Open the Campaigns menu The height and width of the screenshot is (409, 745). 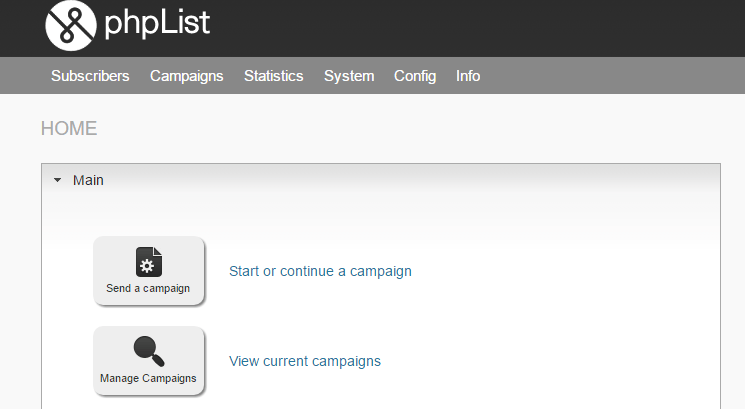187,76
